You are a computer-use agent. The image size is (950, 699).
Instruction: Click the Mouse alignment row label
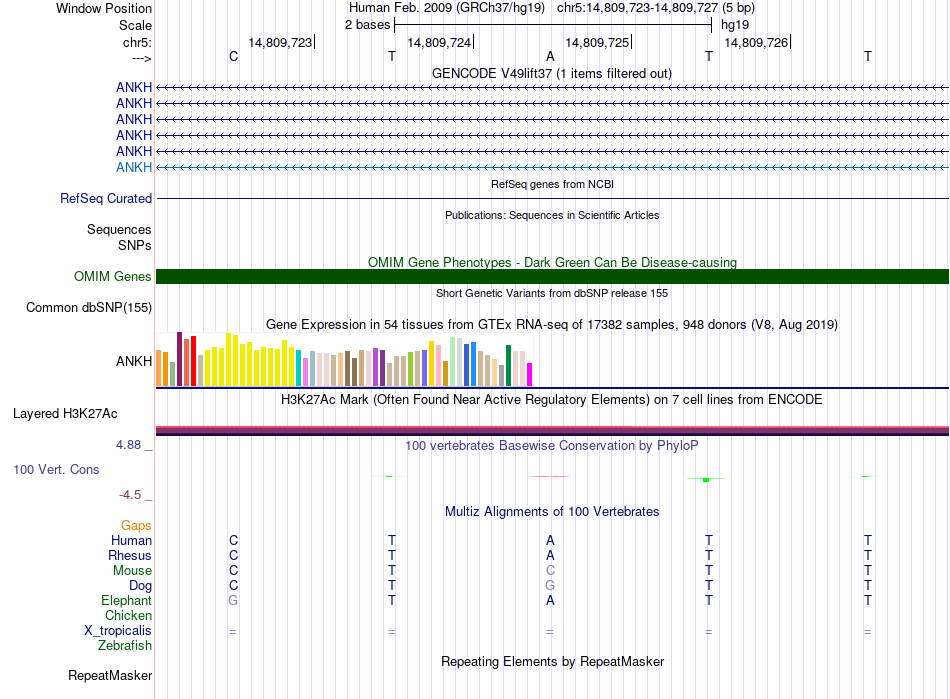pos(132,571)
